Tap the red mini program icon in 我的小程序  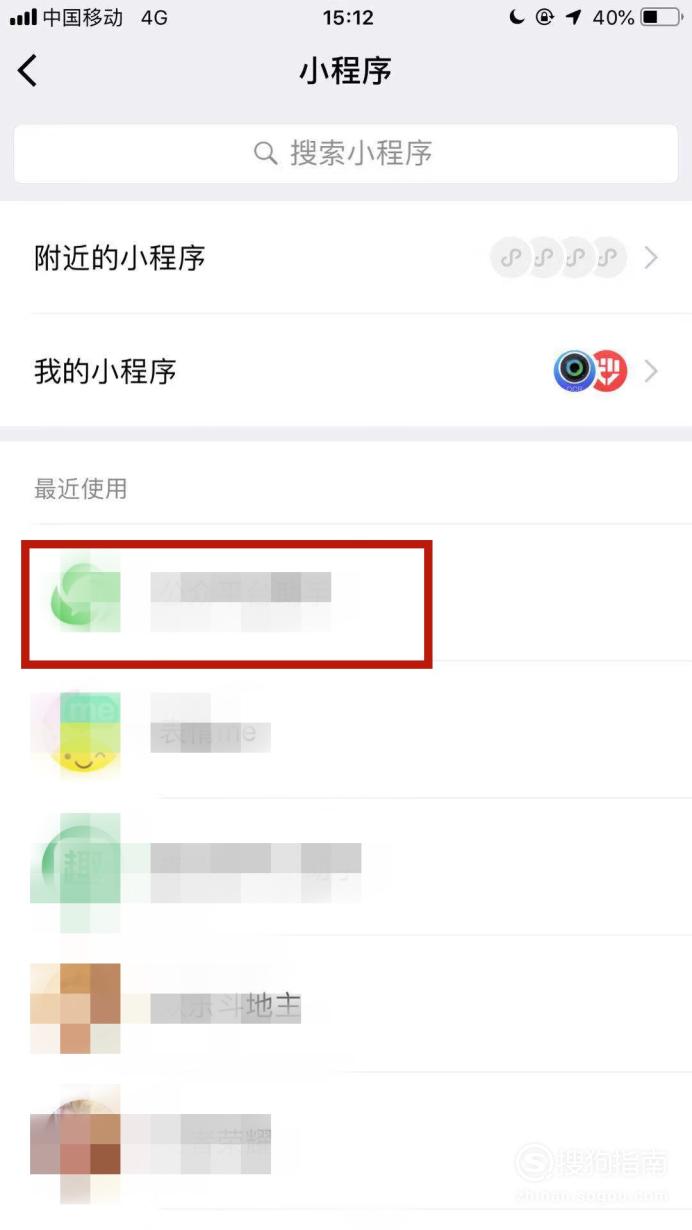pyautogui.click(x=607, y=372)
